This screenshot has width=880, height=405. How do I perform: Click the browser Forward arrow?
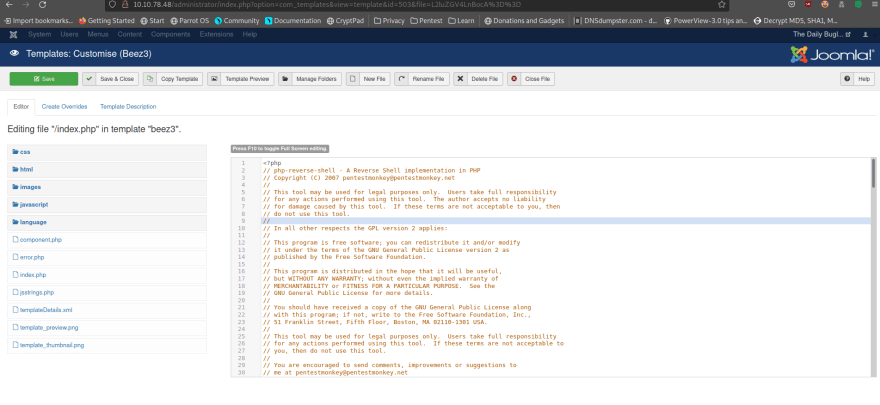point(26,4)
